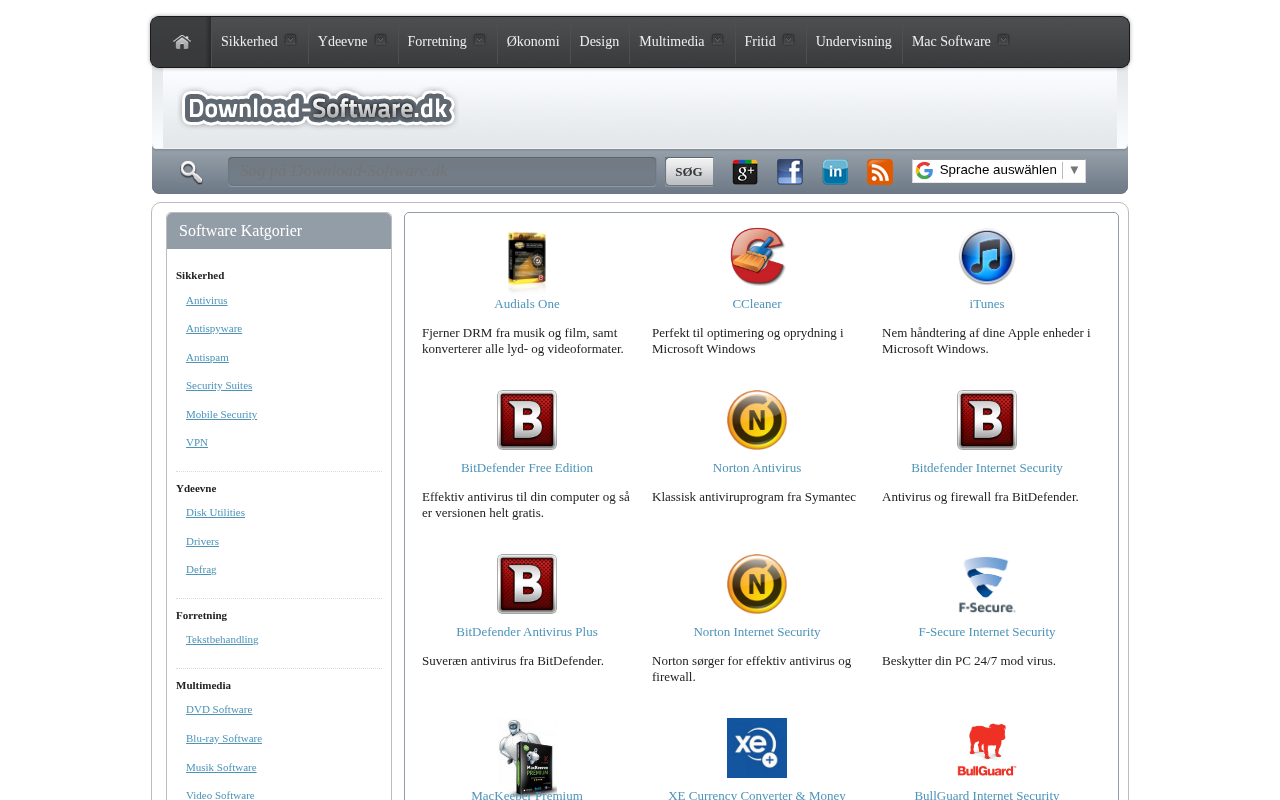Click the CCleaner product icon
The width and height of the screenshot is (1280, 800).
click(757, 257)
